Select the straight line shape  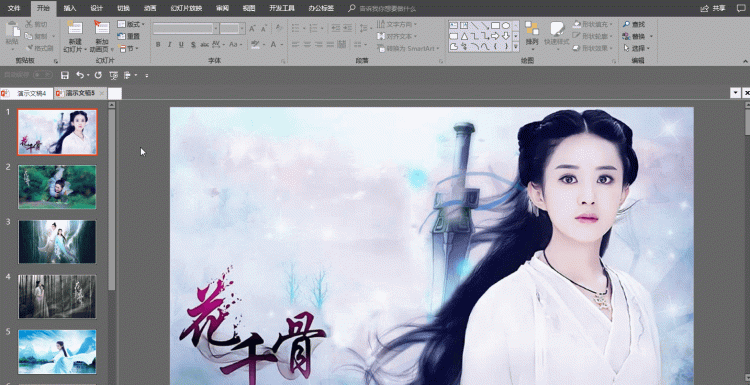click(x=474, y=25)
